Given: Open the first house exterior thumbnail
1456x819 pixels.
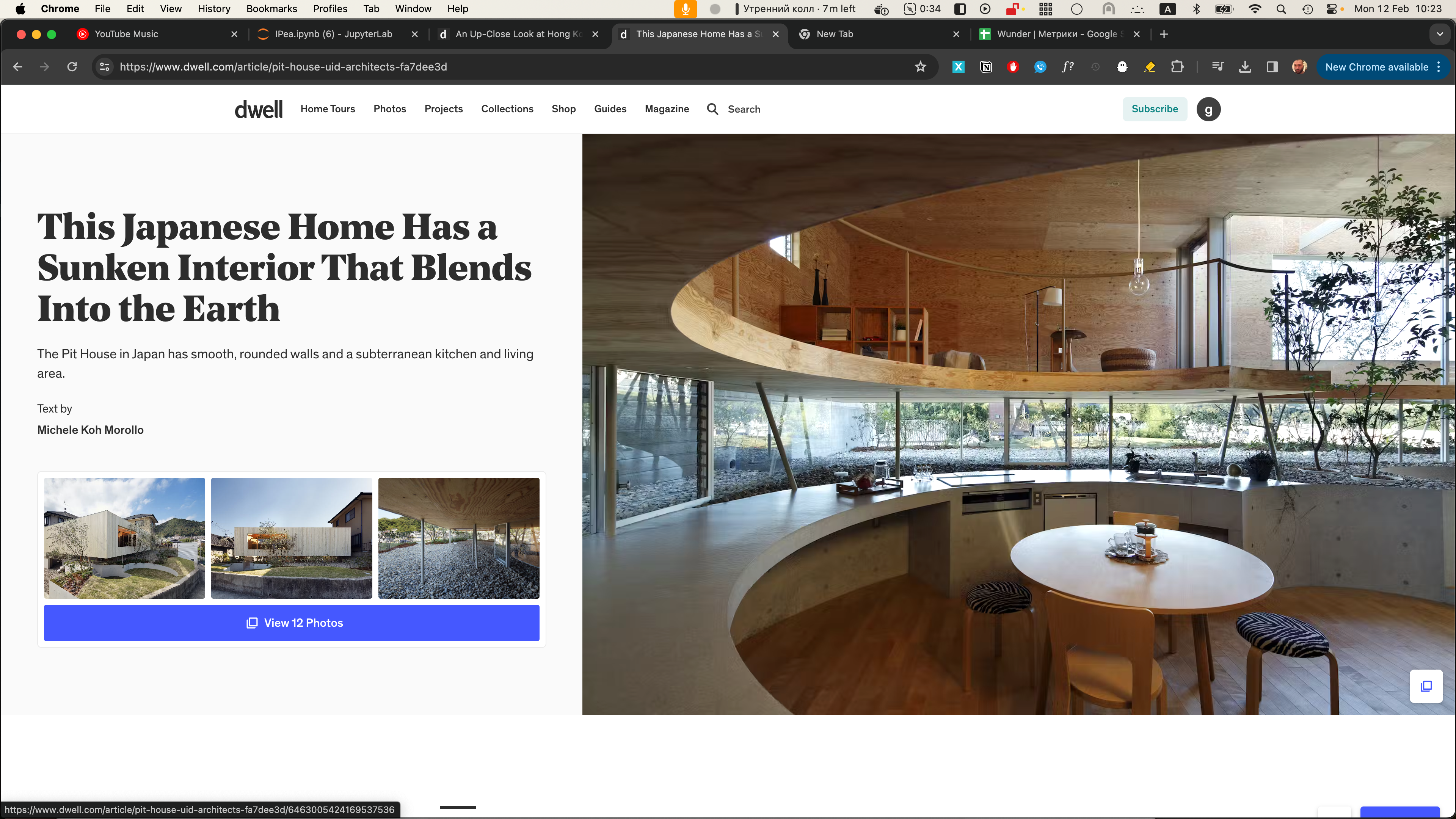Looking at the screenshot, I should (x=124, y=538).
